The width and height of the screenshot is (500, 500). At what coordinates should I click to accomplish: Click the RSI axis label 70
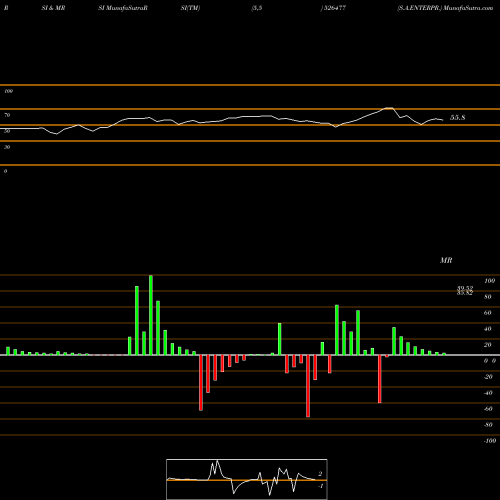point(7,115)
